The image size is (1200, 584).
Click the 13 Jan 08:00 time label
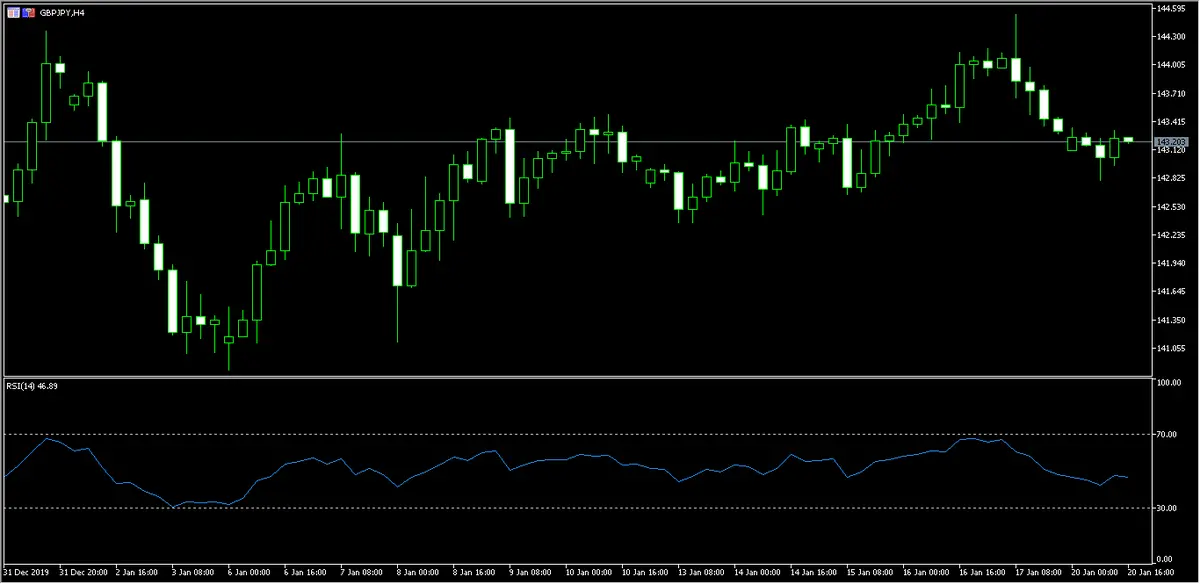(703, 575)
